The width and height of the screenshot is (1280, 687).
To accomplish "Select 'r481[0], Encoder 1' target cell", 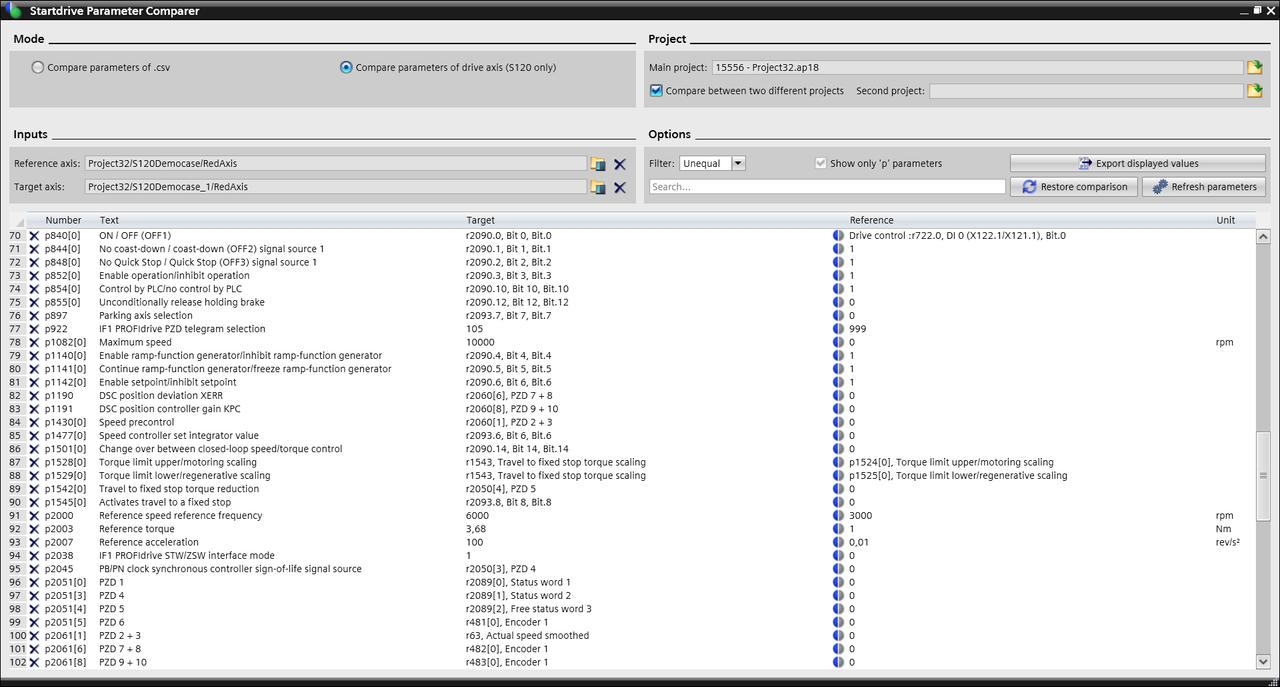I will click(507, 622).
